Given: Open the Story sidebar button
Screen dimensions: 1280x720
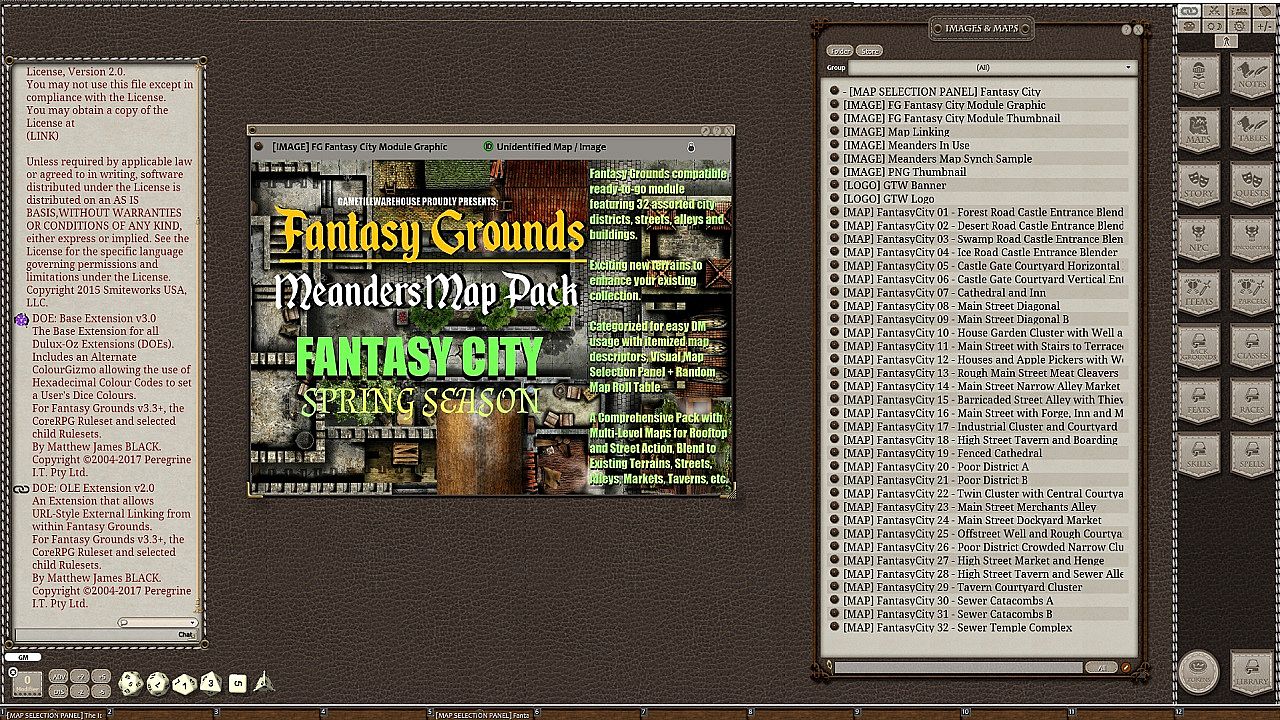Looking at the screenshot, I should click(1198, 185).
